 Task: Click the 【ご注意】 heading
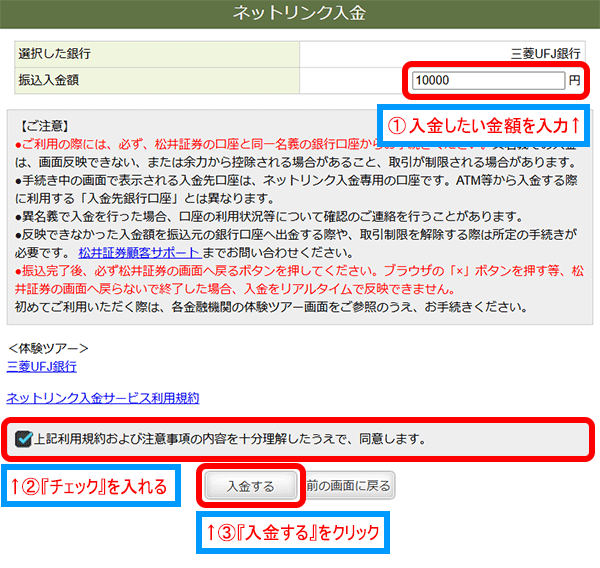click(x=44, y=126)
